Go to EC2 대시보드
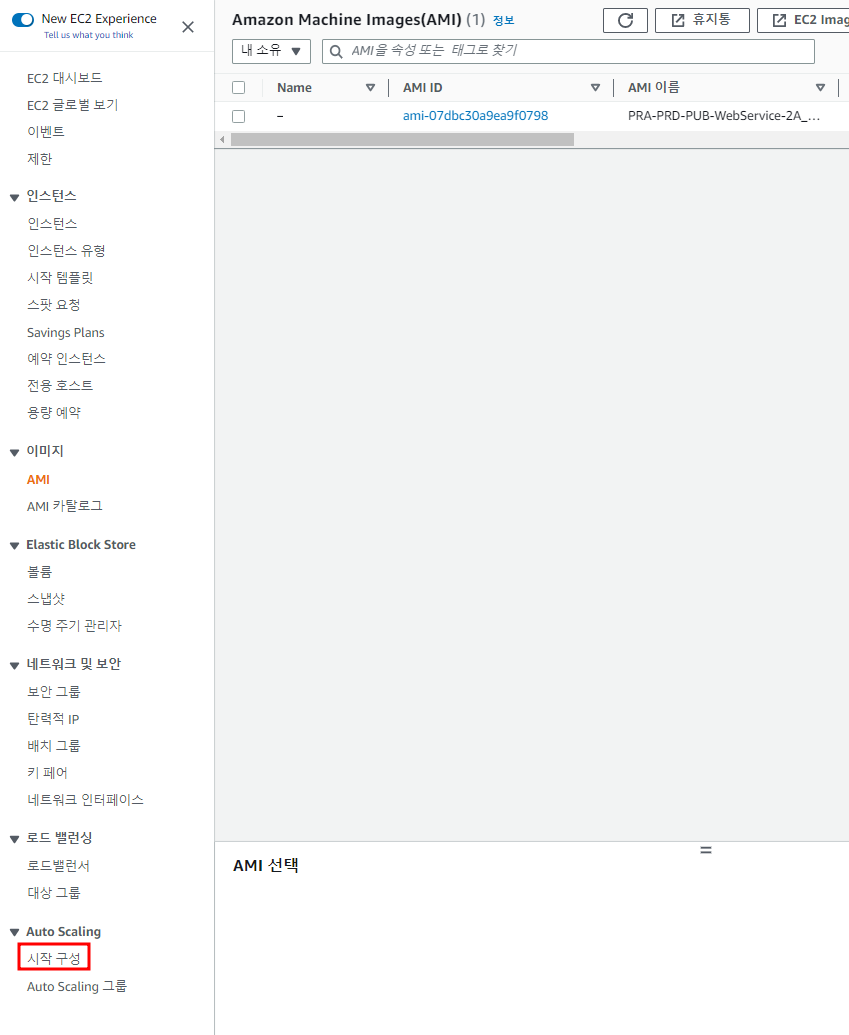Viewport: 849px width, 1035px height. (65, 78)
